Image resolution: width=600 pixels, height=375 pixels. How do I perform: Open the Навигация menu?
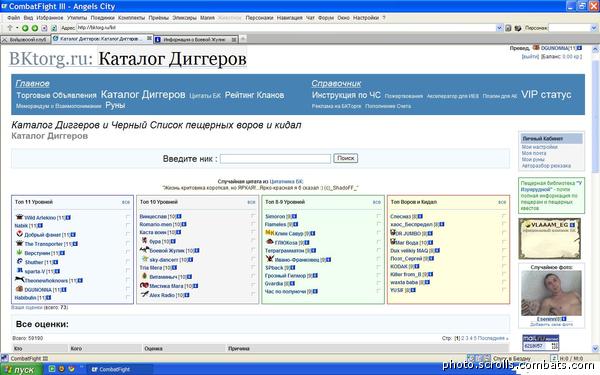289,18
